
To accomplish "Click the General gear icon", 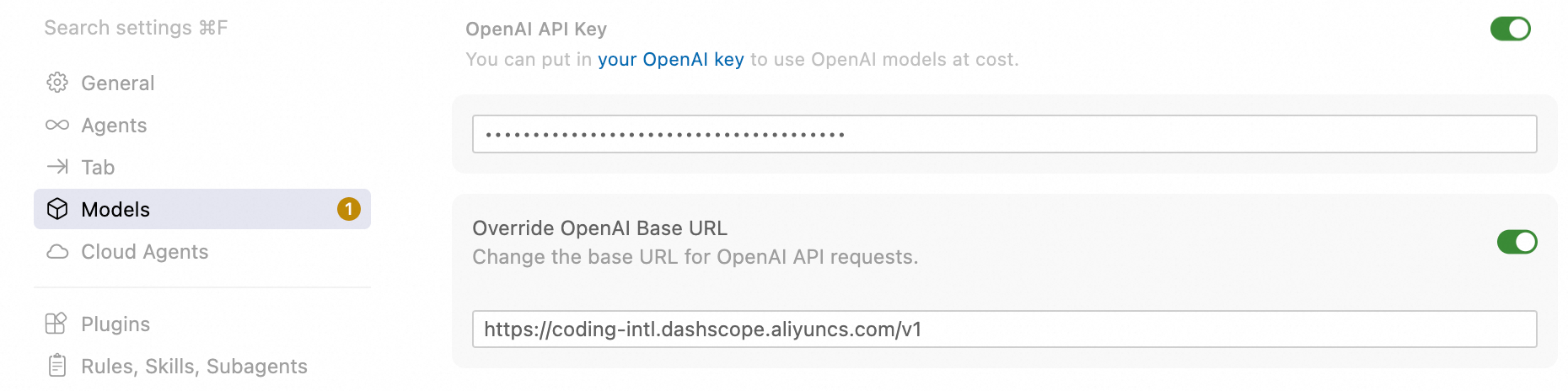I will [x=57, y=83].
